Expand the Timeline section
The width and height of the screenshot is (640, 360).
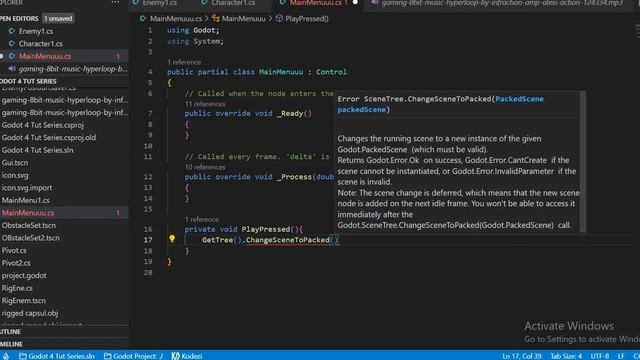pyautogui.click(x=11, y=344)
